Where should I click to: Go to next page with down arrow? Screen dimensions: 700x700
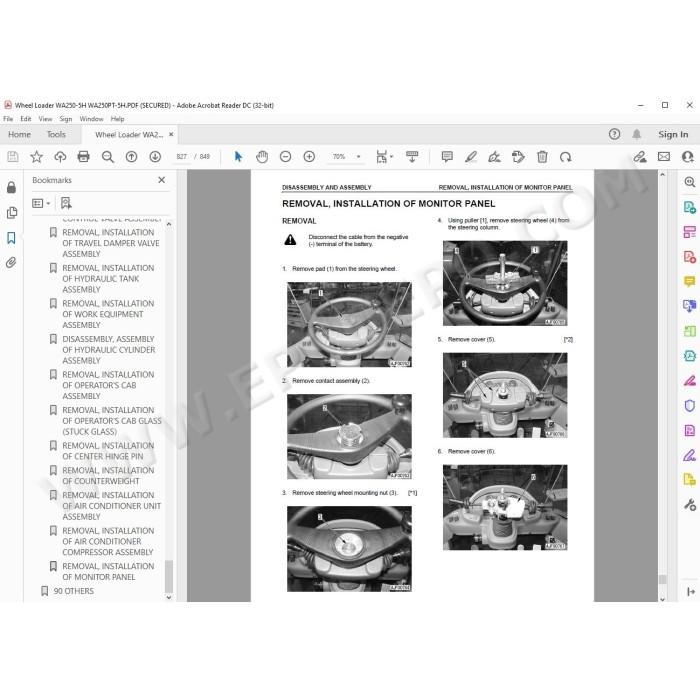tap(155, 157)
